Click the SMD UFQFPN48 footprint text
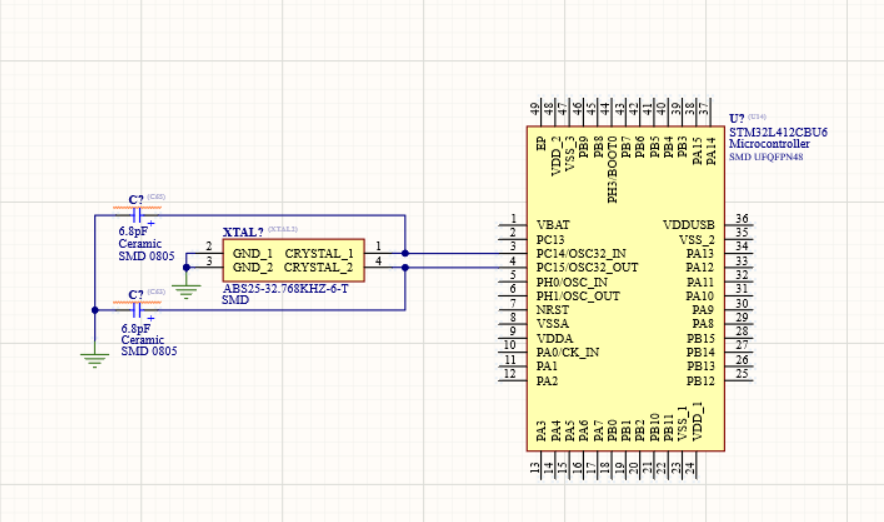Image resolution: width=884 pixels, height=522 pixels. tap(766, 157)
